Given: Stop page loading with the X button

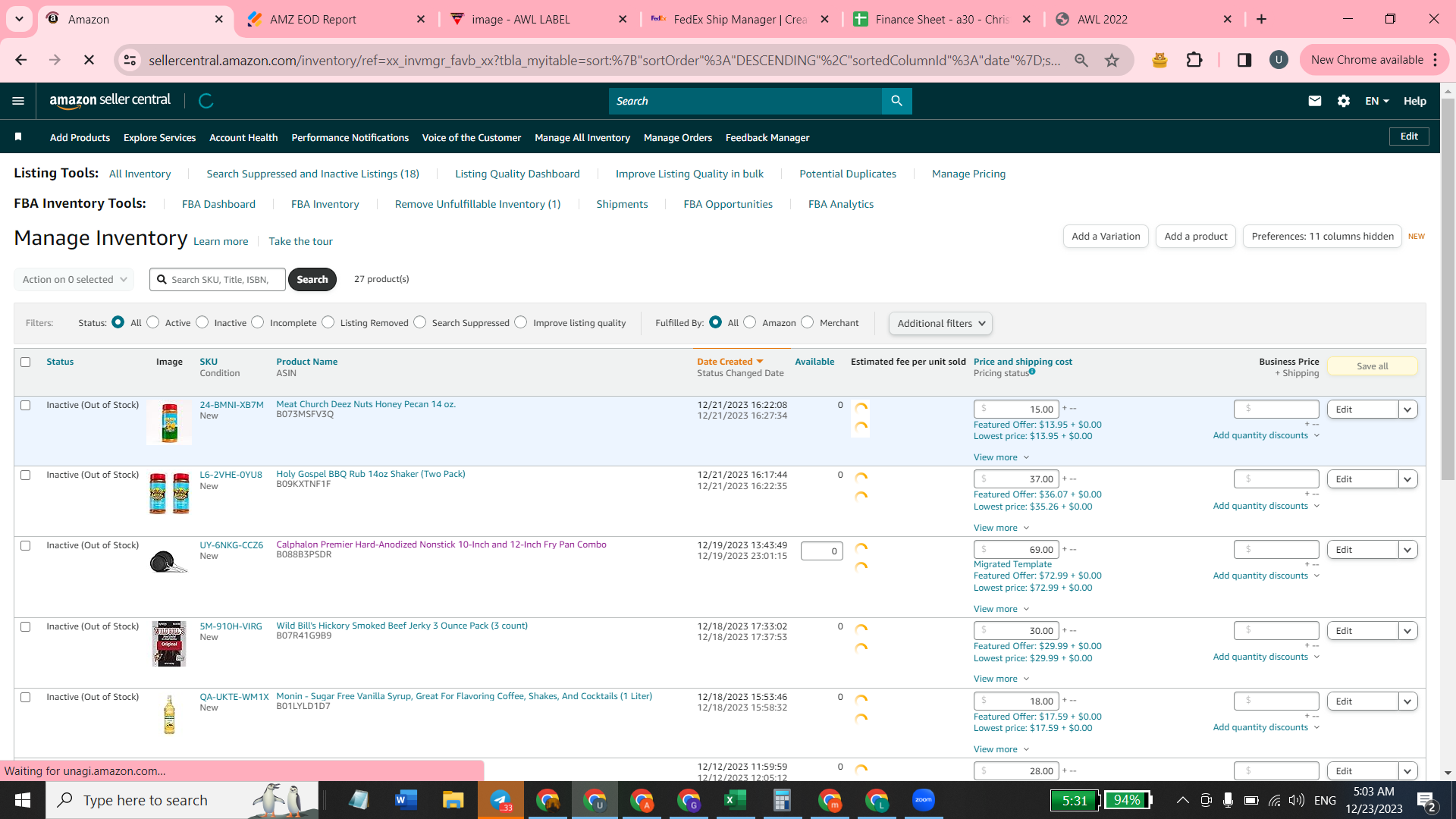Looking at the screenshot, I should [x=89, y=60].
